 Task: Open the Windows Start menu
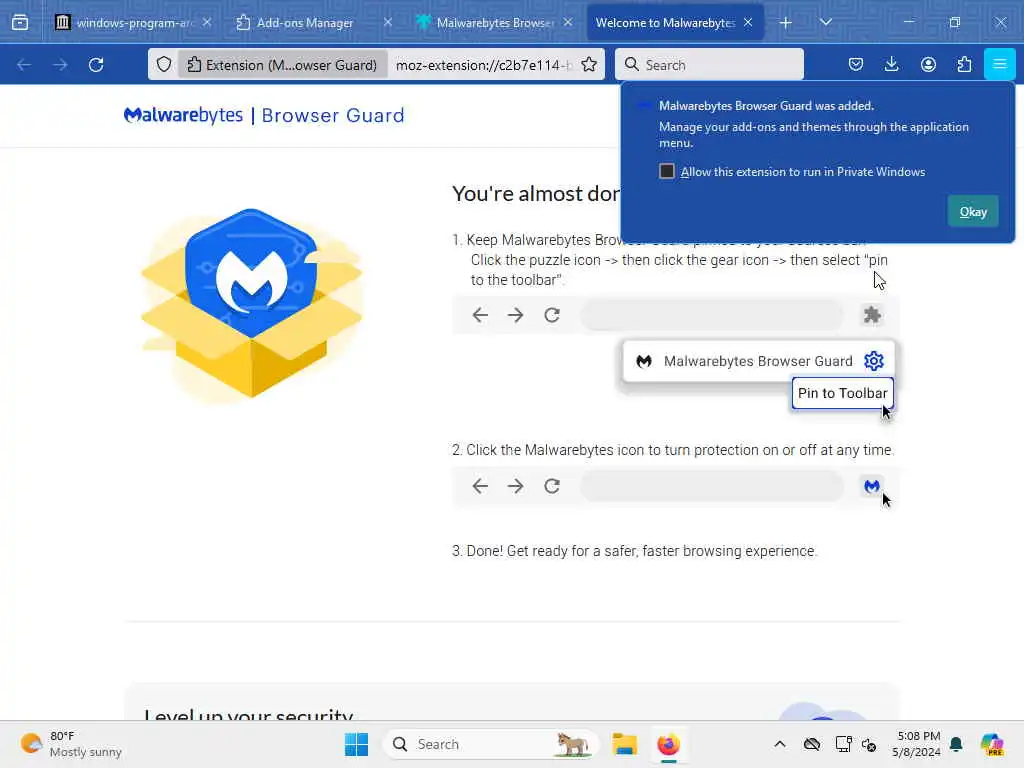(x=357, y=744)
